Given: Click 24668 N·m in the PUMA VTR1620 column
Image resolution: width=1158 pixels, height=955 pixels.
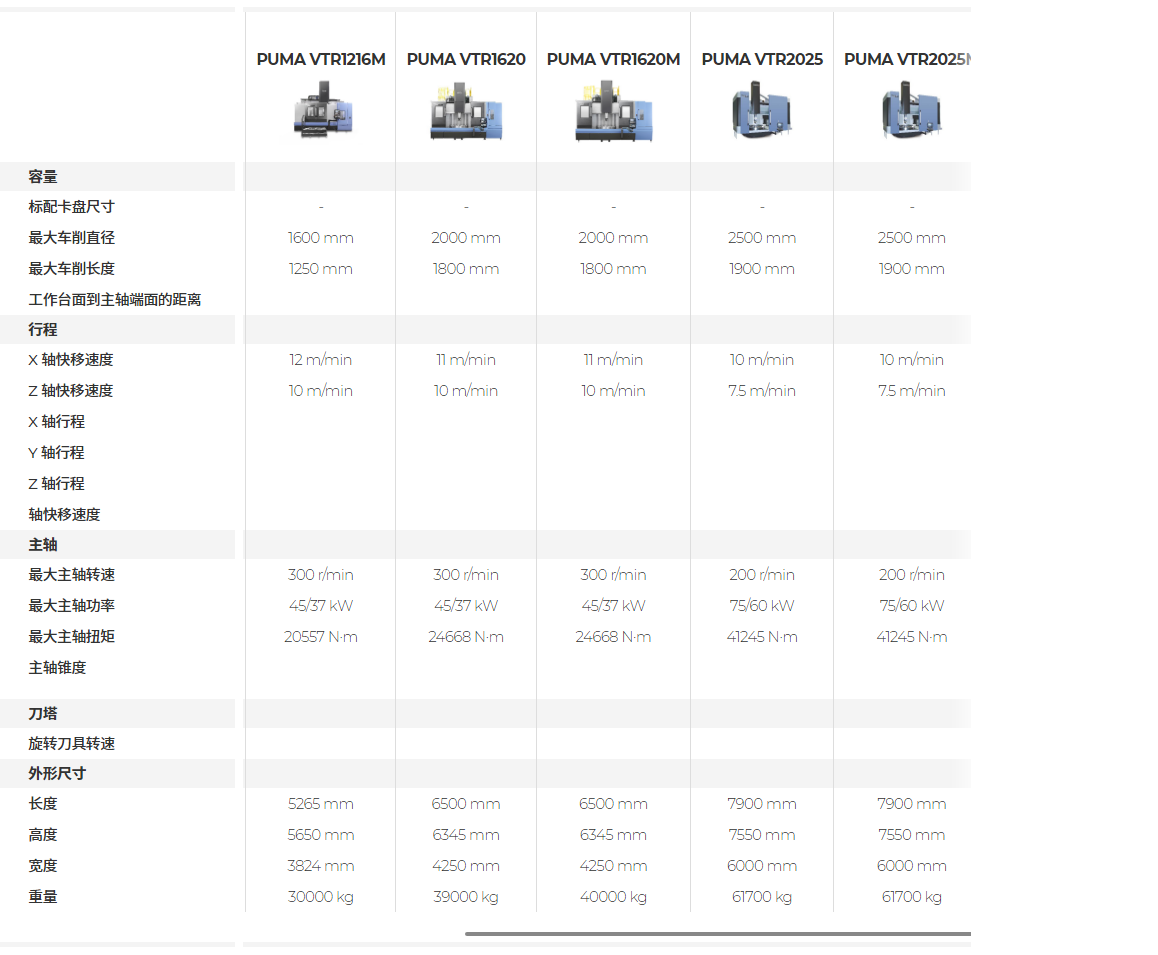Looking at the screenshot, I should [x=466, y=637].
